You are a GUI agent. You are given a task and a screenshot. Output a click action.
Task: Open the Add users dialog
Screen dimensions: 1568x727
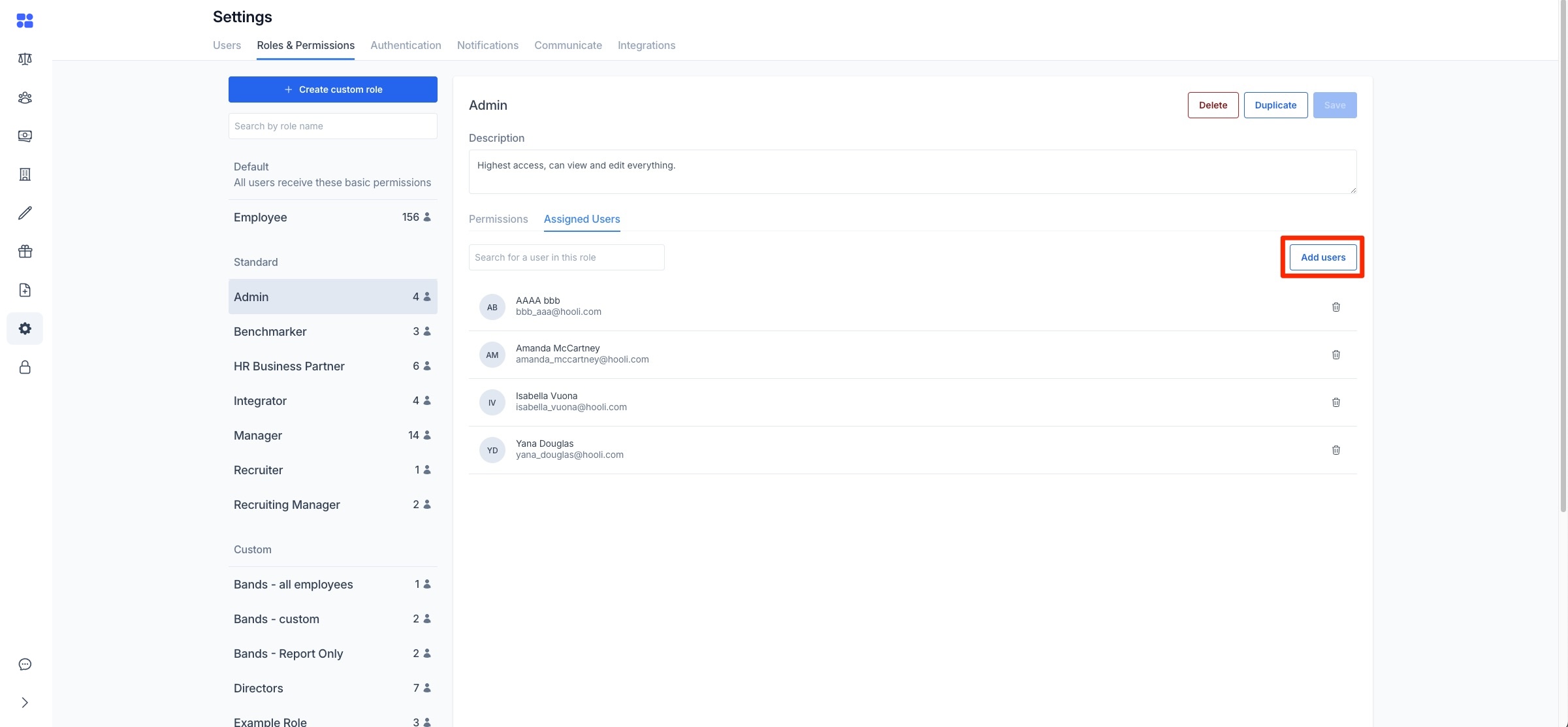click(x=1322, y=257)
